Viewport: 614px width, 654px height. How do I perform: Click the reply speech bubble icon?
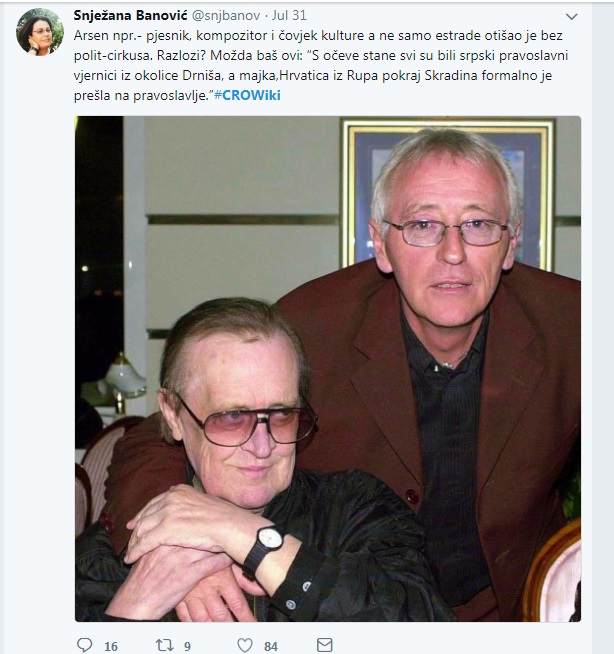click(x=85, y=645)
